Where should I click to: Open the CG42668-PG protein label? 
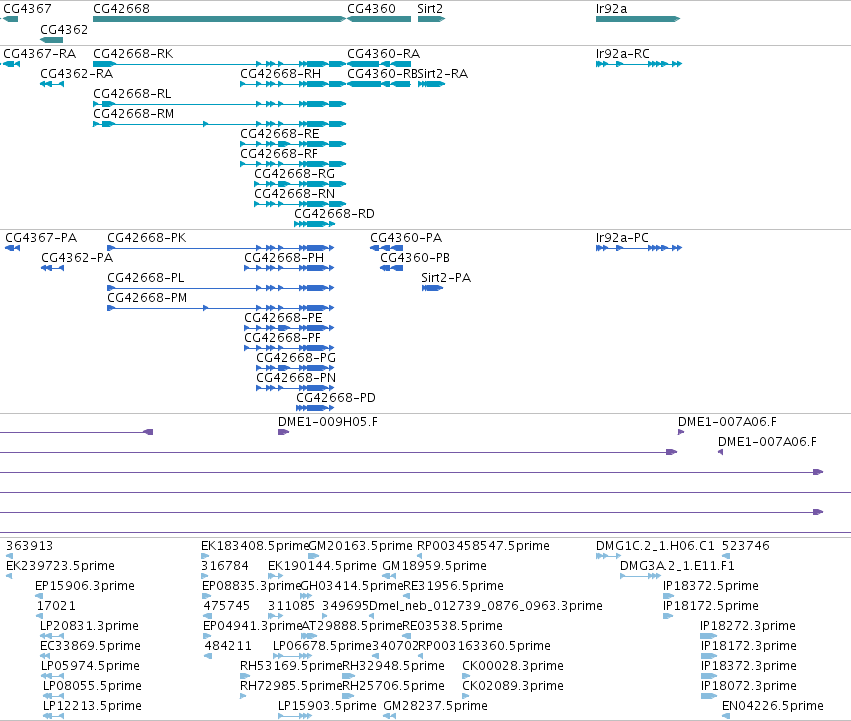click(296, 358)
